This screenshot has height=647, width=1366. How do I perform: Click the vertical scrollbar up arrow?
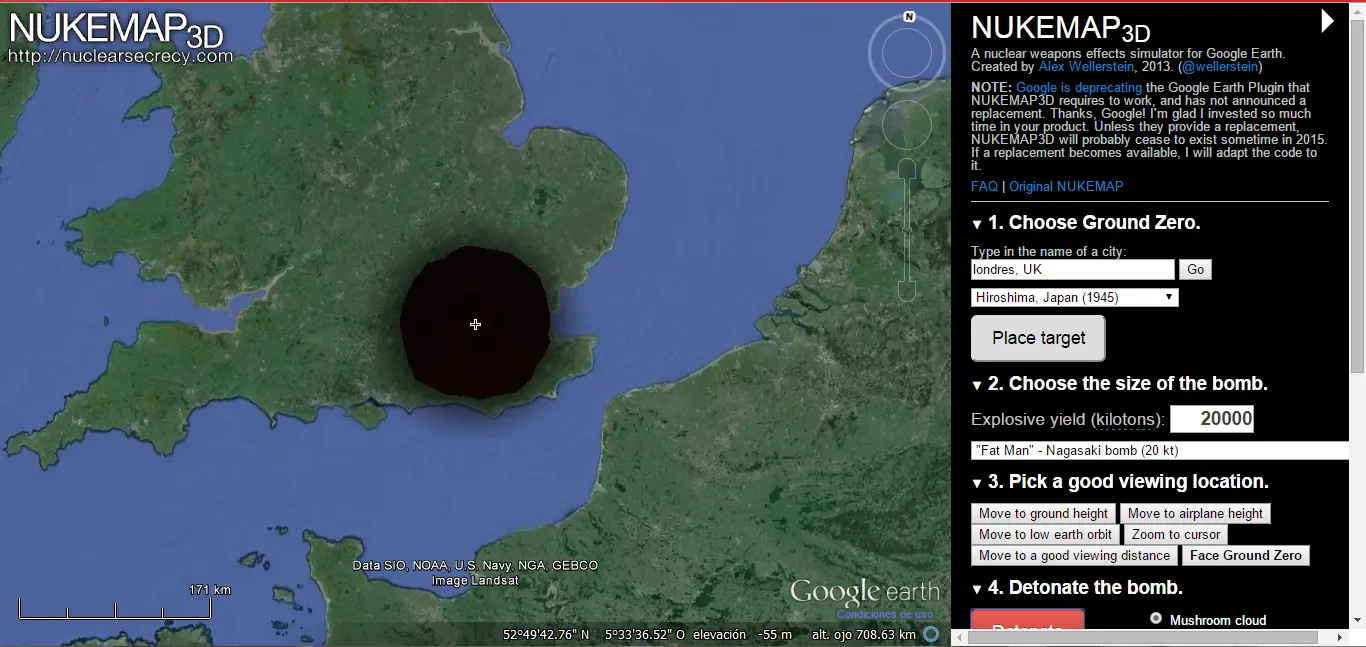[1358, 10]
